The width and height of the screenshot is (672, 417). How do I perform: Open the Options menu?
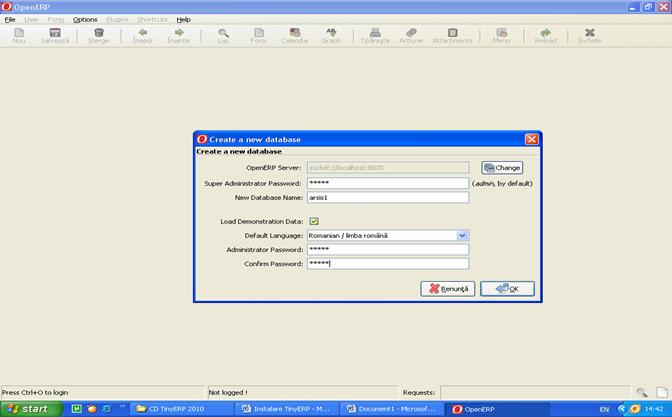pos(85,20)
